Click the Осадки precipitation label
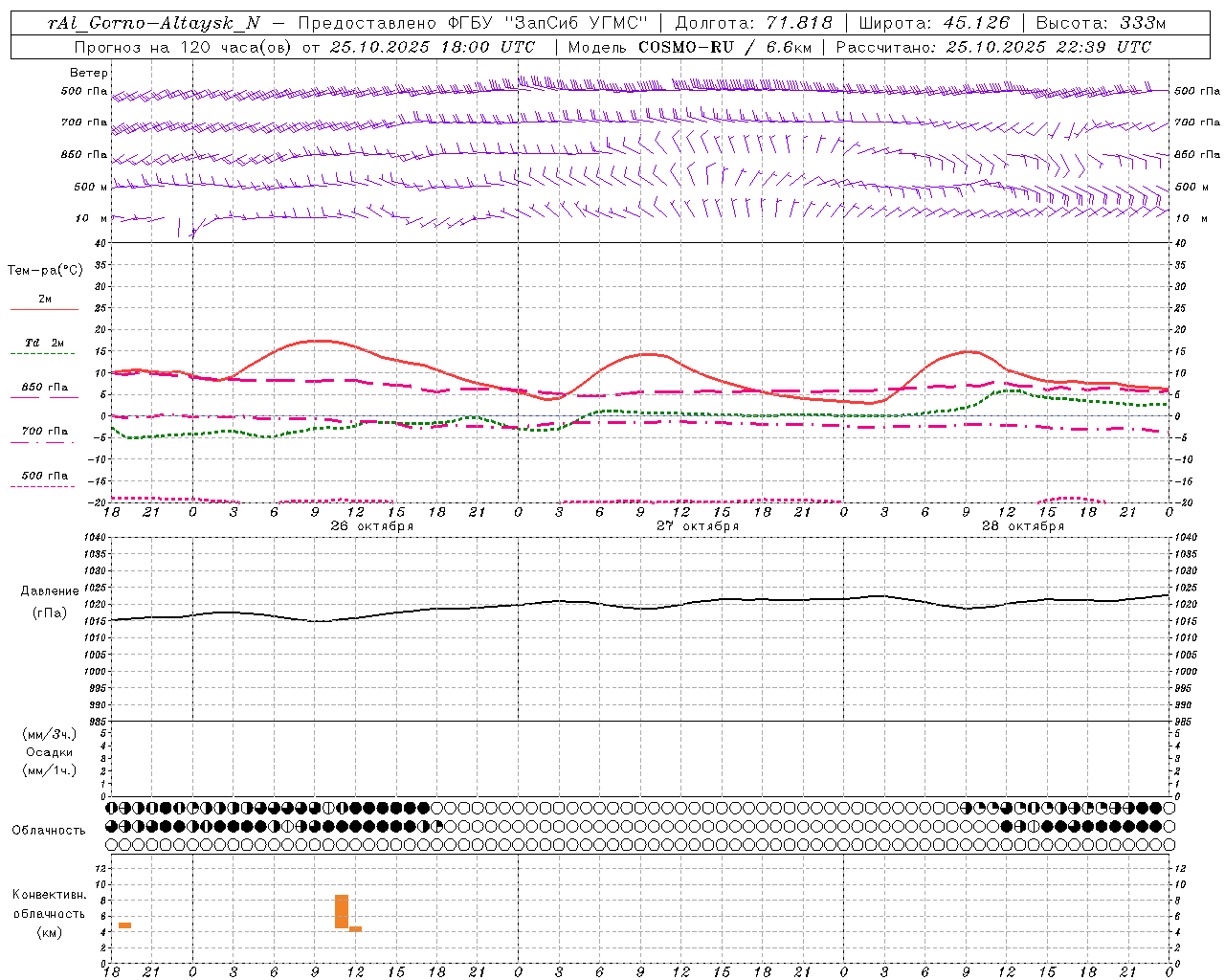 (x=50, y=752)
